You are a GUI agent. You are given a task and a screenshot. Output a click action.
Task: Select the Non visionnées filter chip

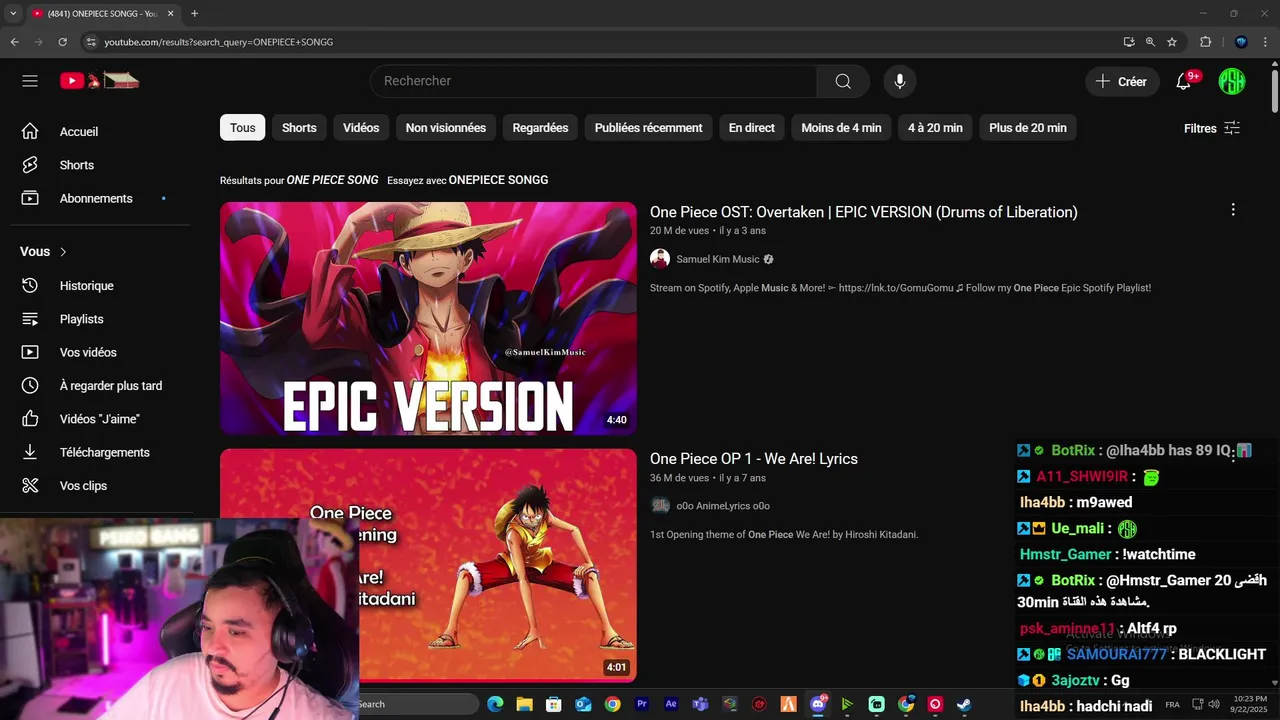(446, 128)
